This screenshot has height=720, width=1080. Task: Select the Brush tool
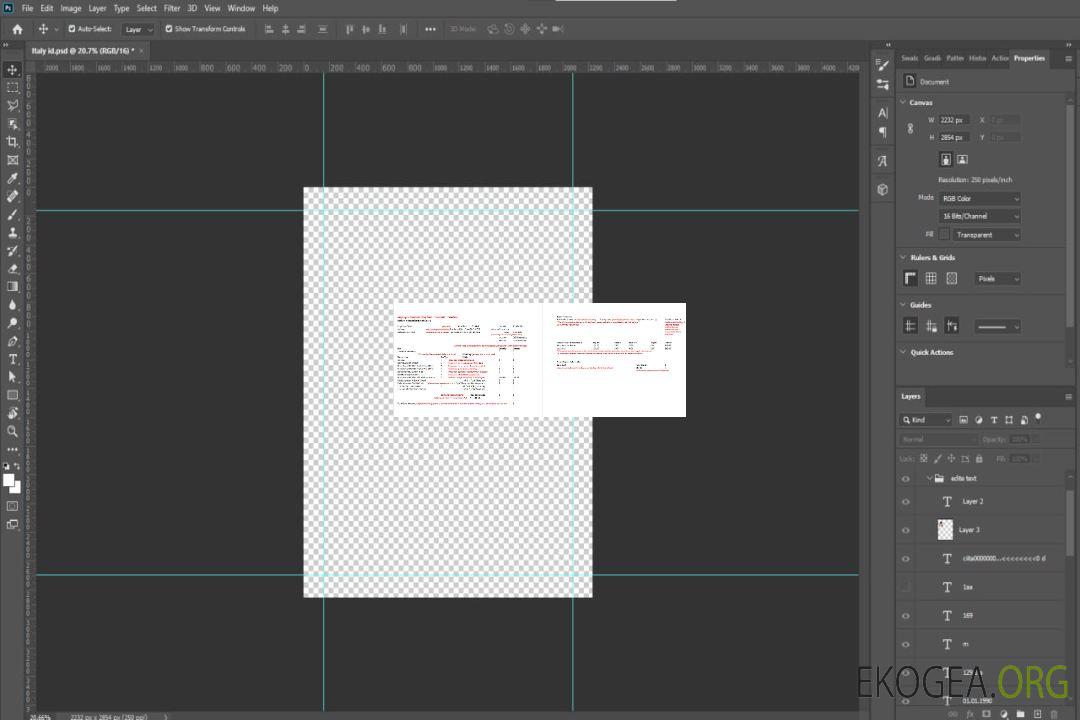[x=13, y=214]
